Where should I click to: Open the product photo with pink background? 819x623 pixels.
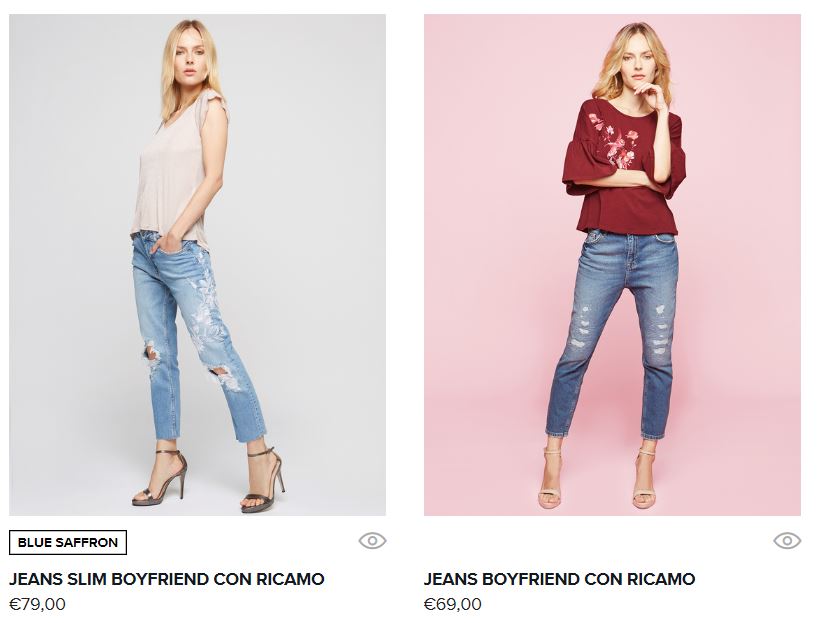612,265
